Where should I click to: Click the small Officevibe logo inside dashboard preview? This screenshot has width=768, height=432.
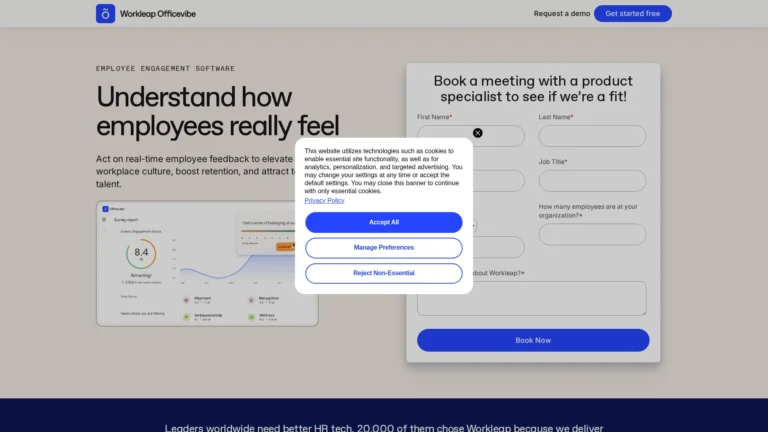click(x=106, y=208)
